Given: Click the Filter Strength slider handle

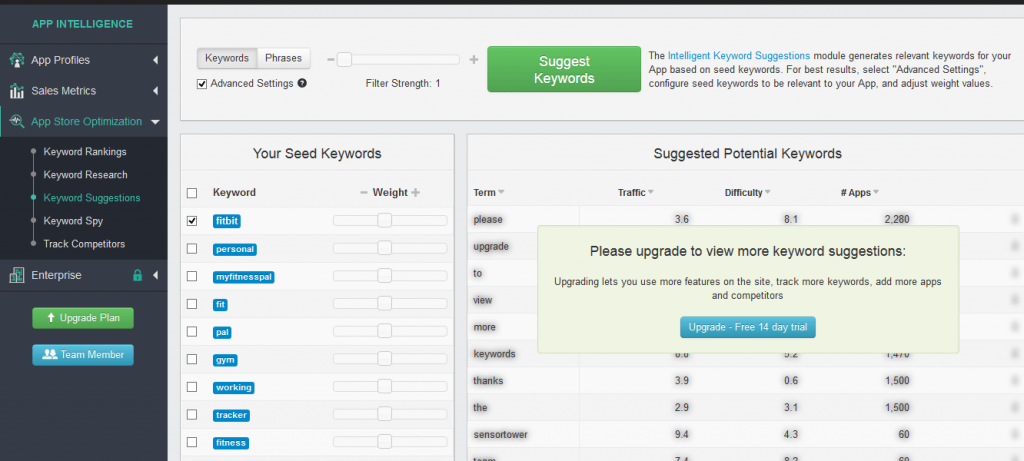Looking at the screenshot, I should (345, 60).
